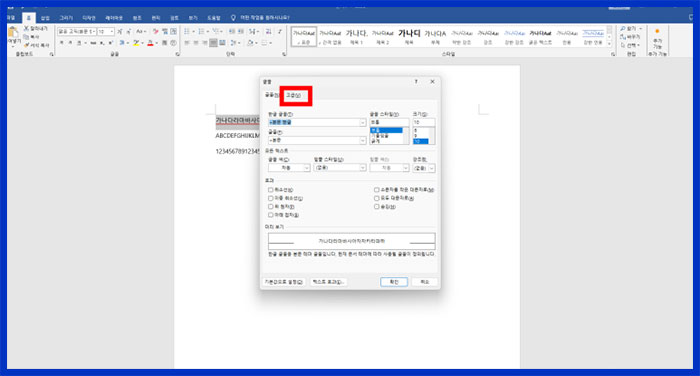Click the Font style input field
The image size is (700, 376).
(389, 122)
